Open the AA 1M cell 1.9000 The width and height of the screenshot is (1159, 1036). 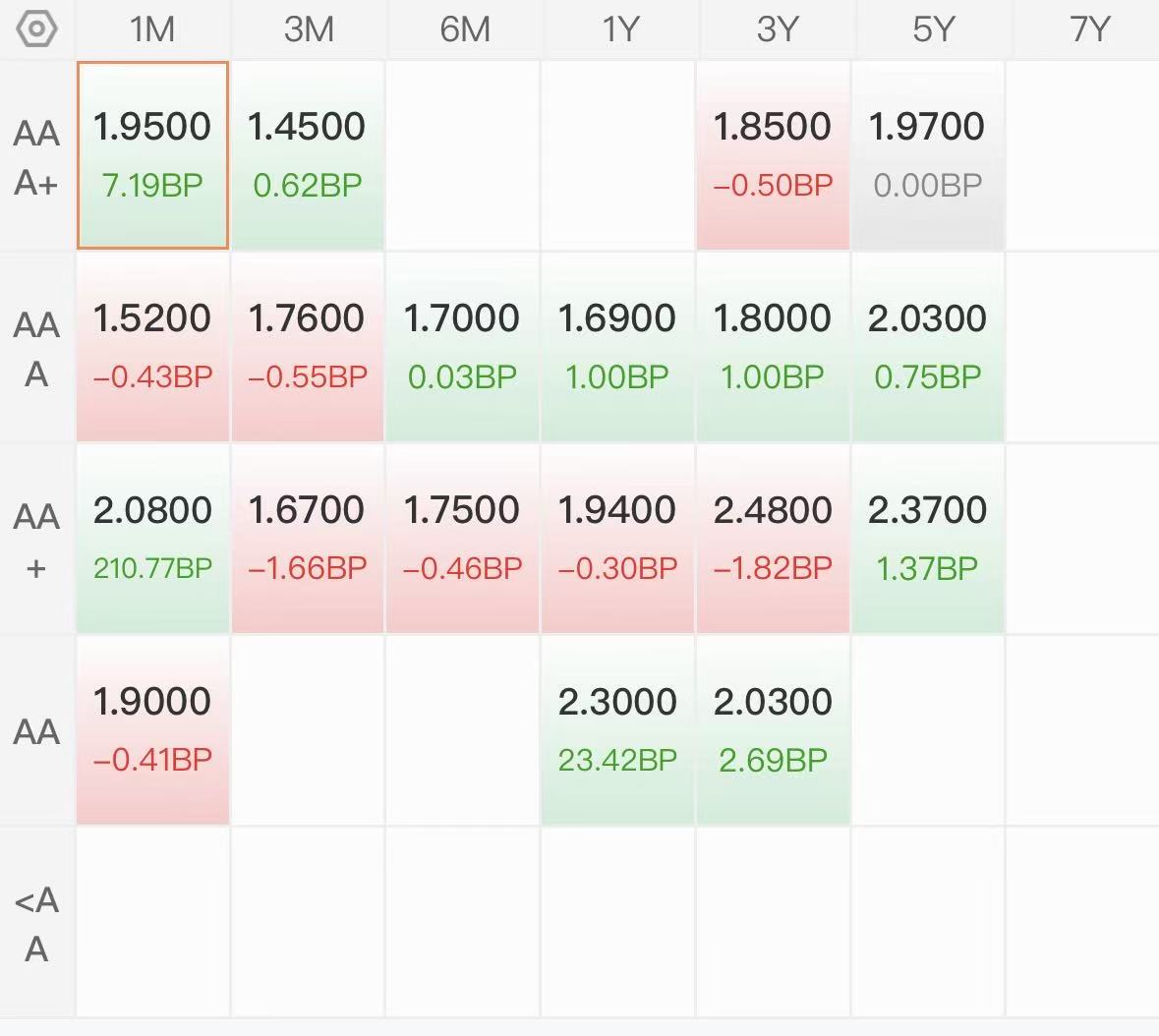[152, 730]
